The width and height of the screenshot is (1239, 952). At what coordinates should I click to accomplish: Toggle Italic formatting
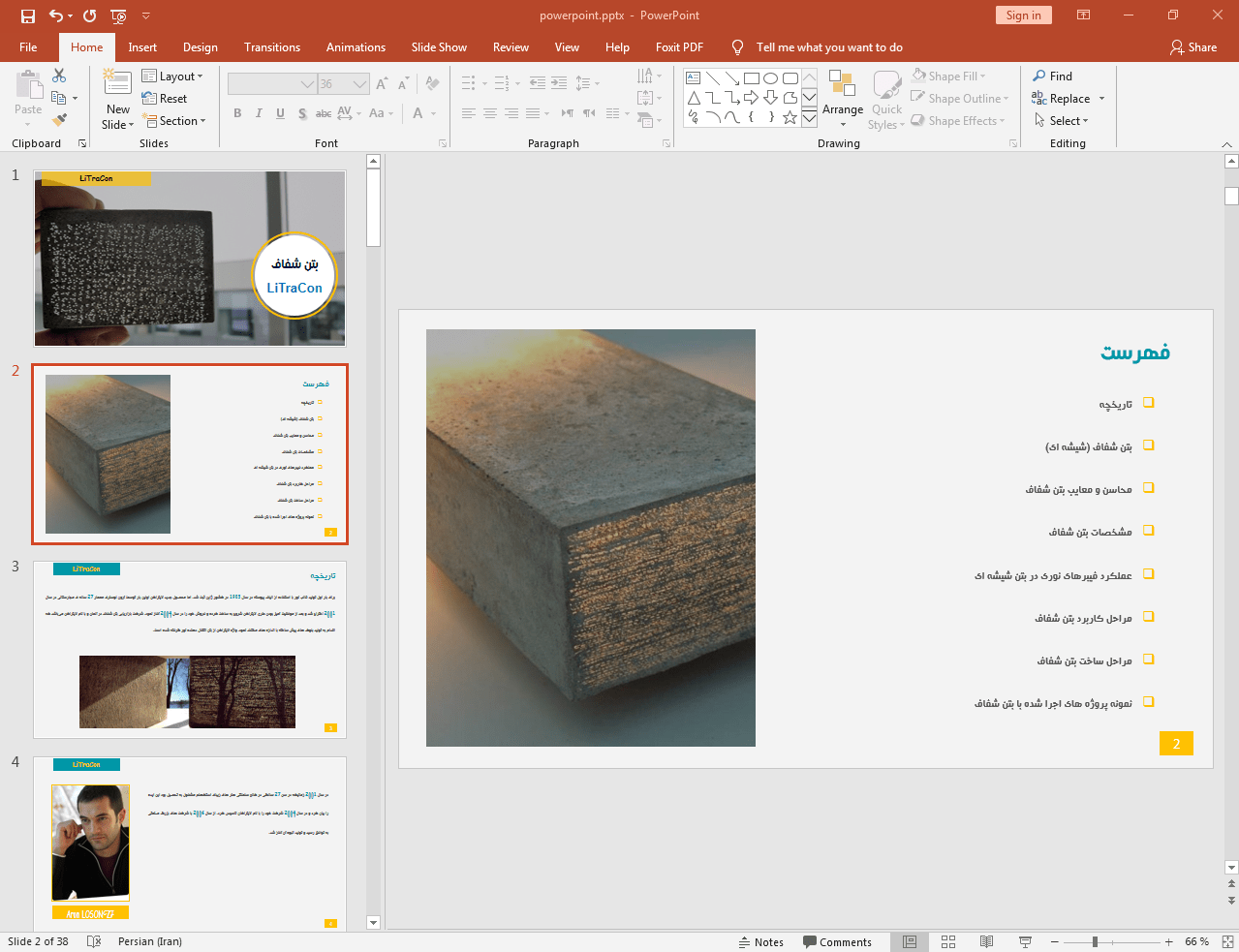point(259,113)
